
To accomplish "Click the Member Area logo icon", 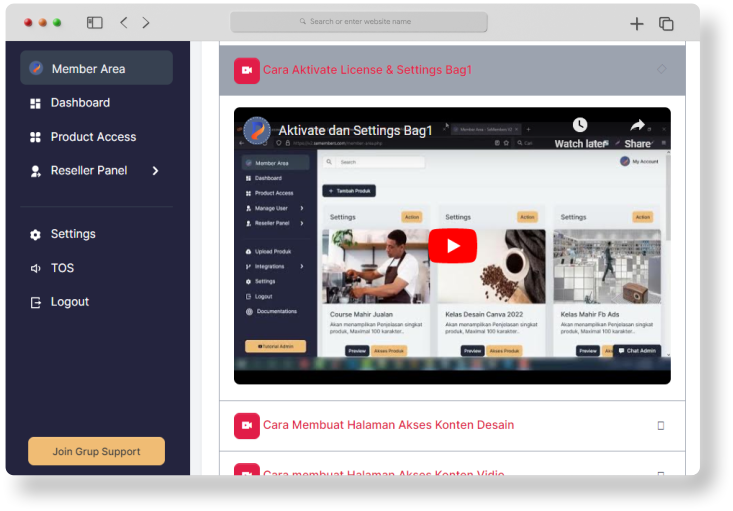I will [x=36, y=68].
